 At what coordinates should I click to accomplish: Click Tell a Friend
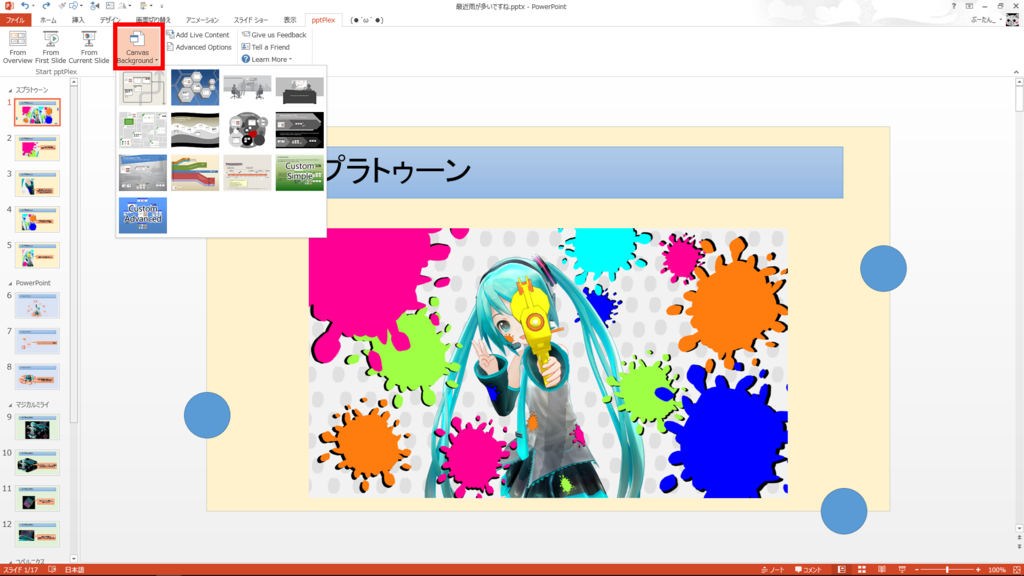click(x=266, y=47)
